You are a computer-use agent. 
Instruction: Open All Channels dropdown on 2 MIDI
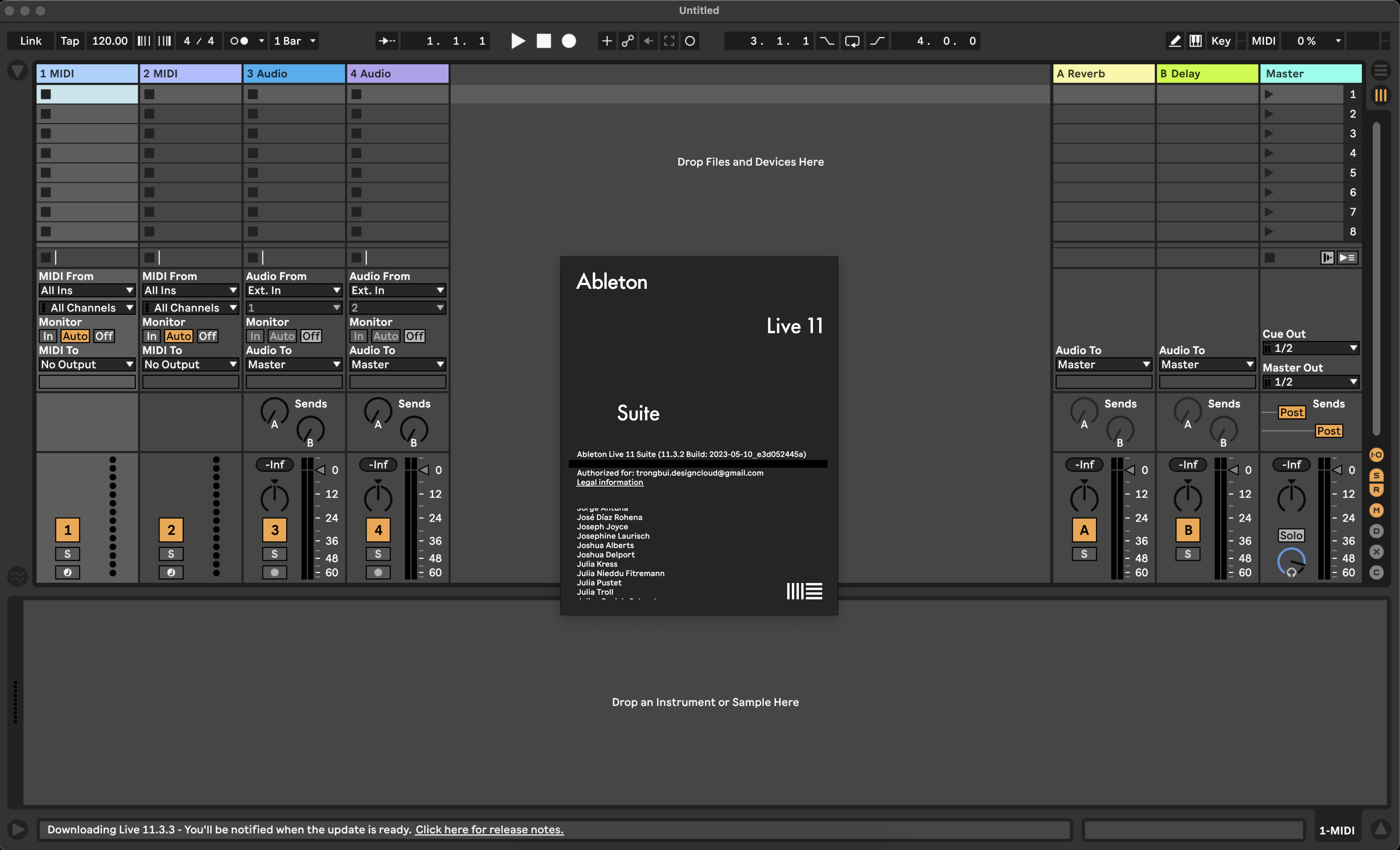190,307
